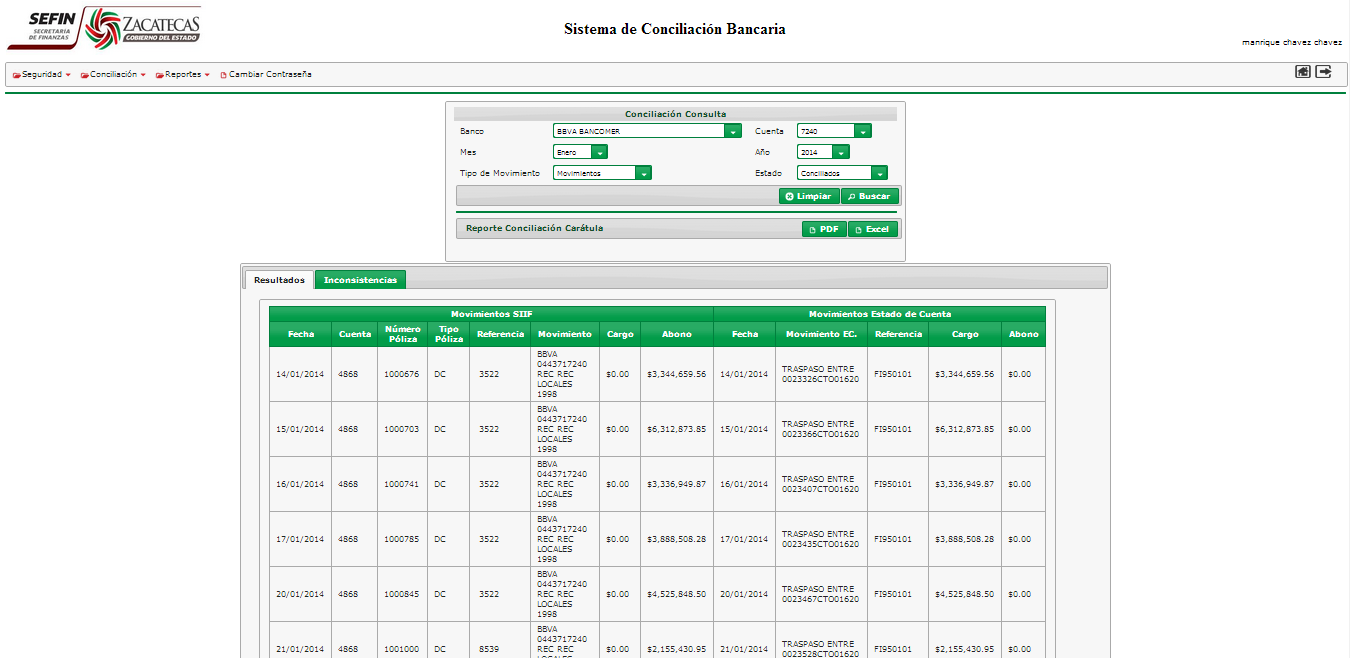Expand the Año dropdown arrow
The height and width of the screenshot is (658, 1350).
click(x=841, y=152)
